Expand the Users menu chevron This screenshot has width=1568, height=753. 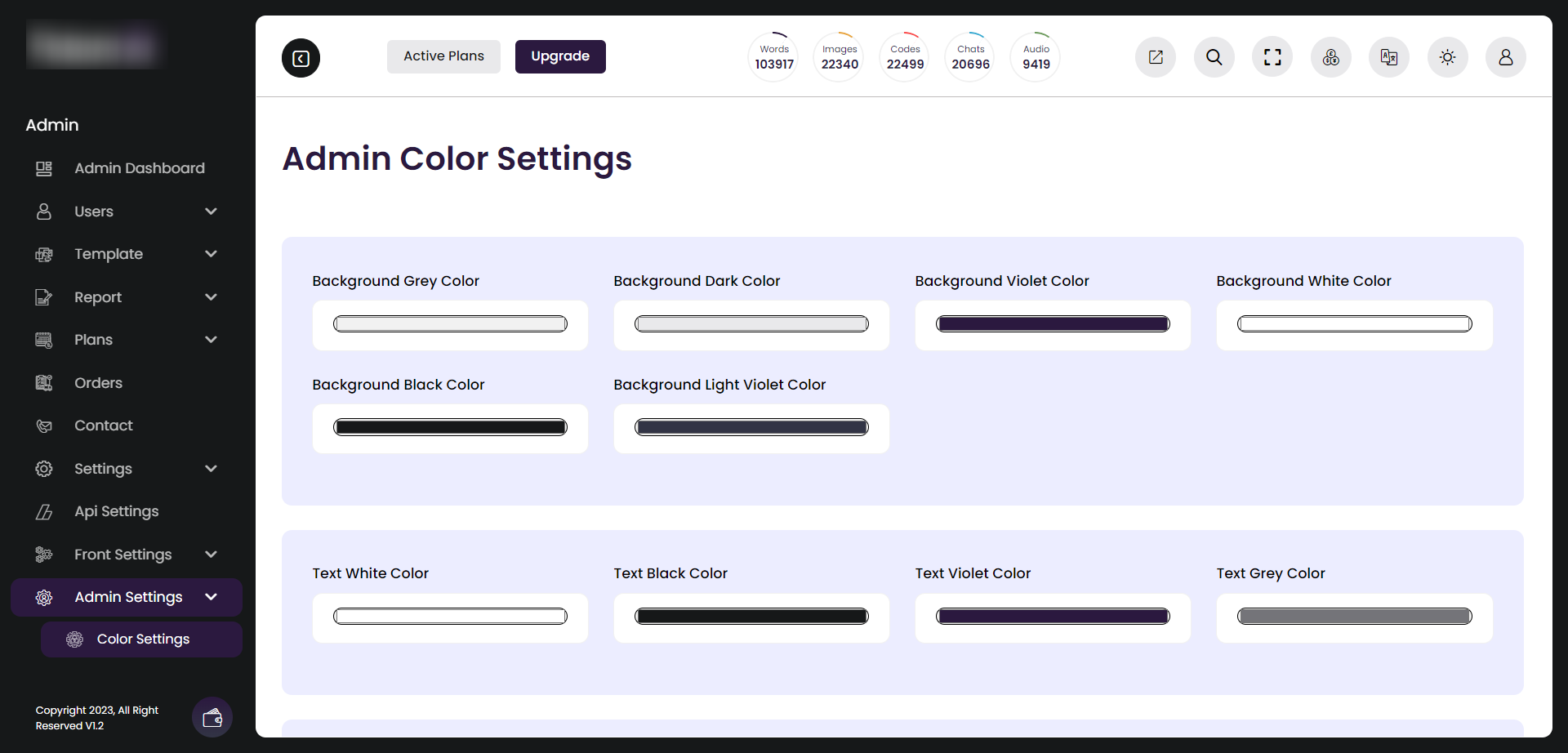pos(212,212)
